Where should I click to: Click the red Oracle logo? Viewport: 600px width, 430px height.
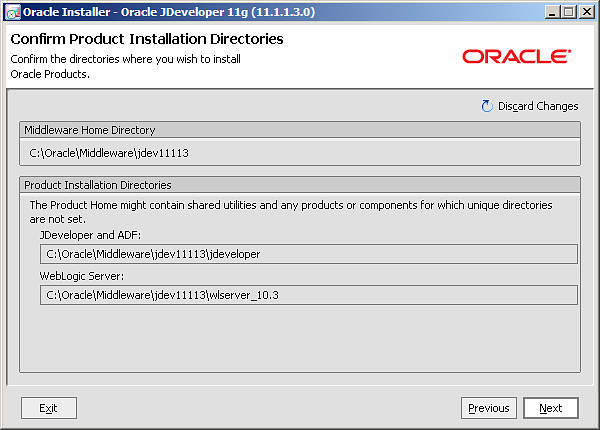(x=516, y=56)
